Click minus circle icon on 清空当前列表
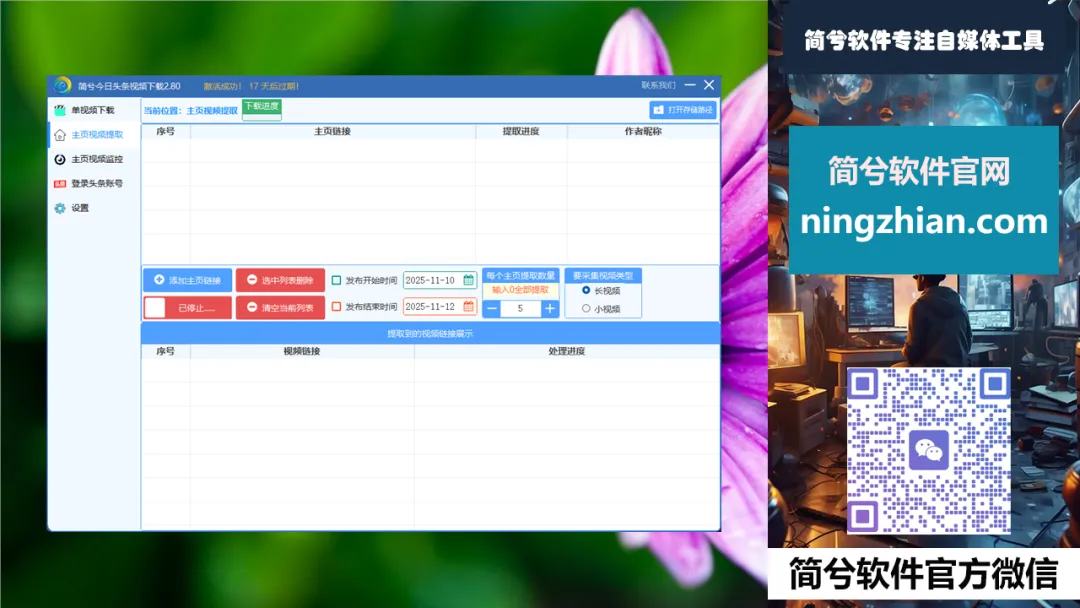The image size is (1080, 608). tap(252, 307)
